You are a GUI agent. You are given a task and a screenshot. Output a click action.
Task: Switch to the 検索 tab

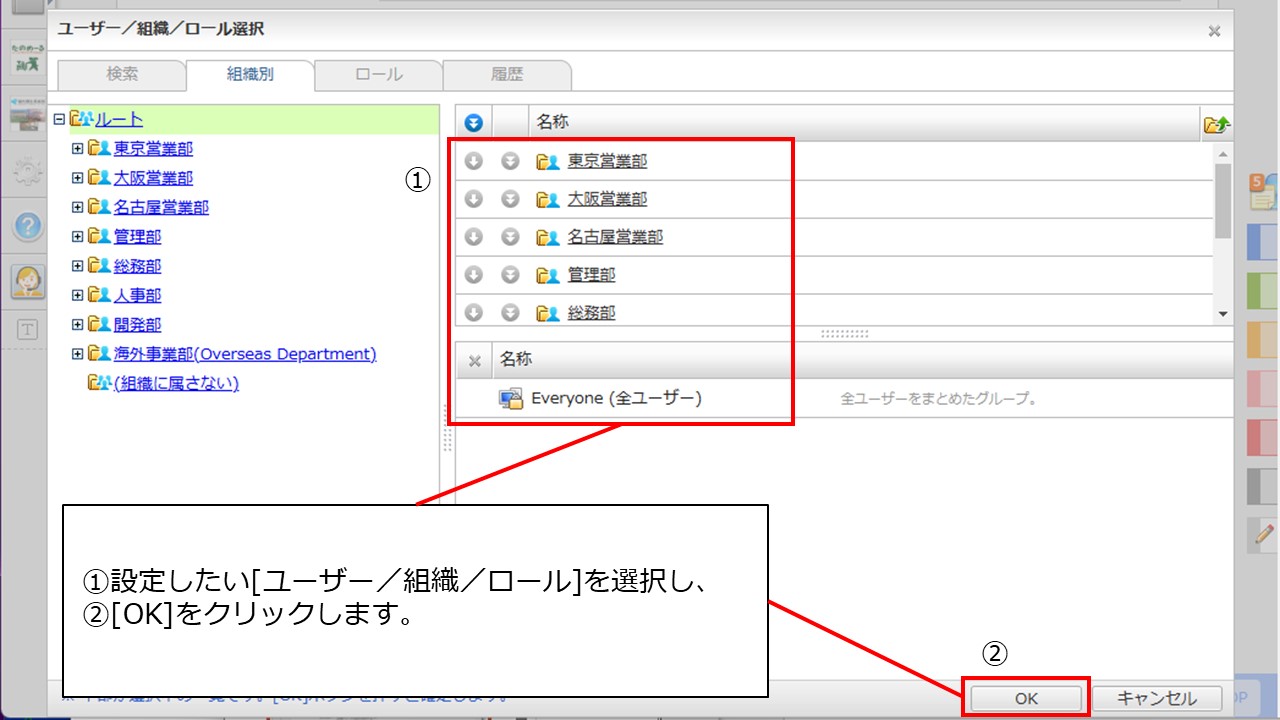click(122, 75)
